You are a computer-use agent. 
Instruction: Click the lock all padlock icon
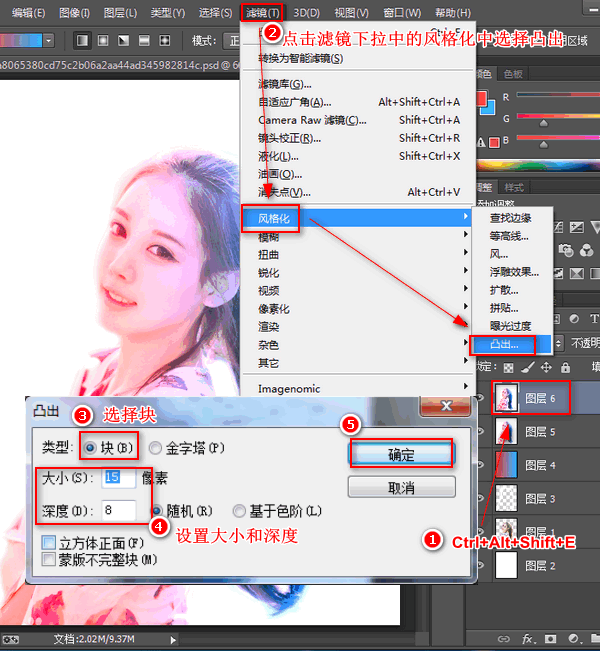tap(565, 367)
